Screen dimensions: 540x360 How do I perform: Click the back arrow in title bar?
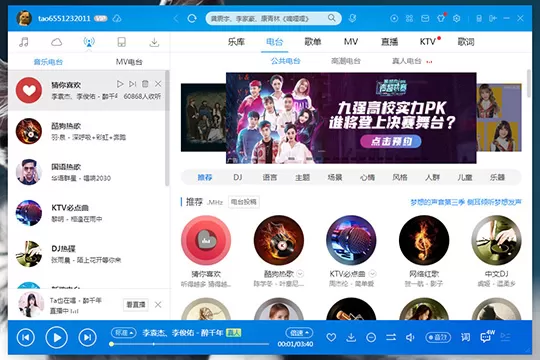coord(176,18)
